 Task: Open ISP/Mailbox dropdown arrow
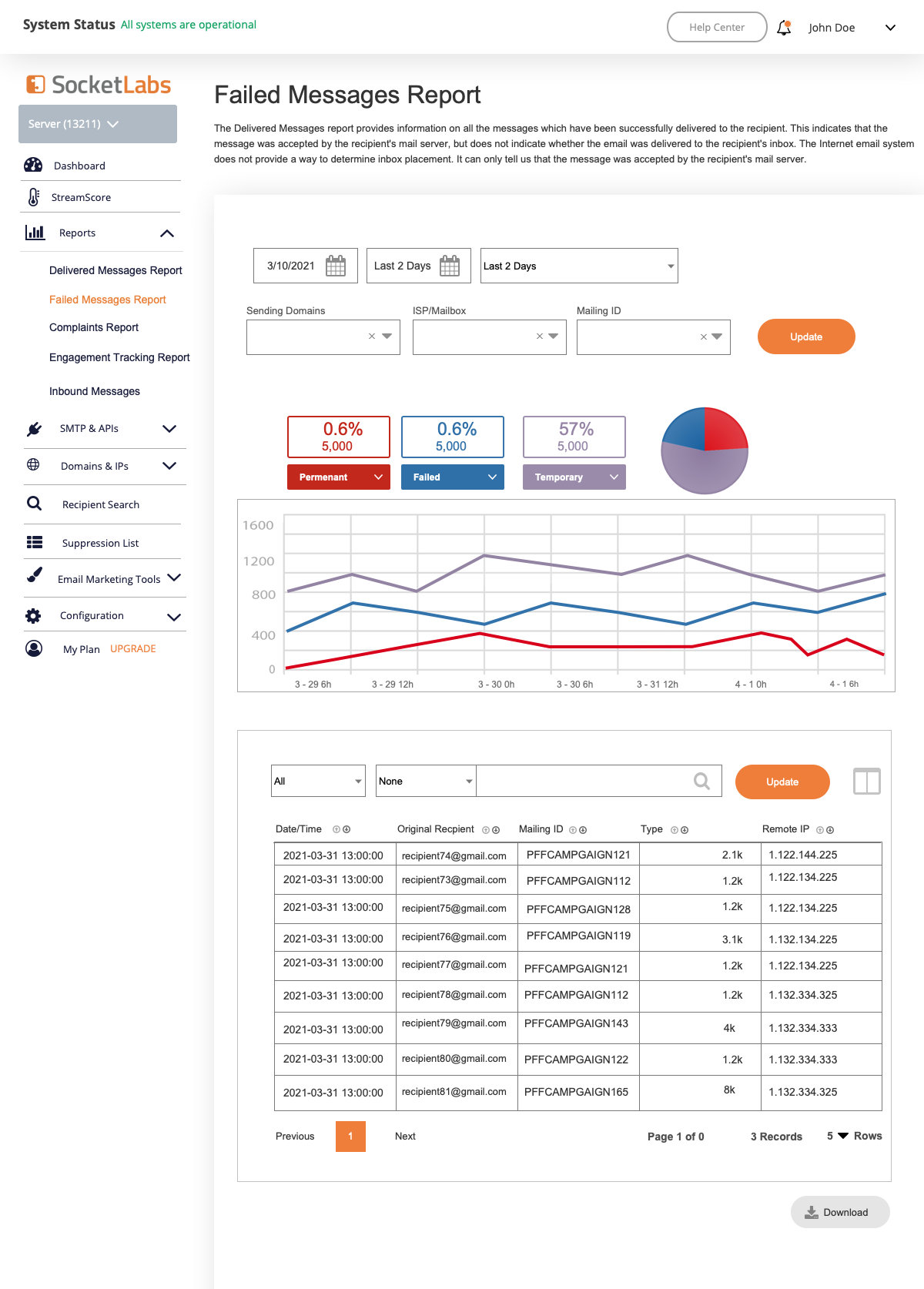pyautogui.click(x=553, y=336)
